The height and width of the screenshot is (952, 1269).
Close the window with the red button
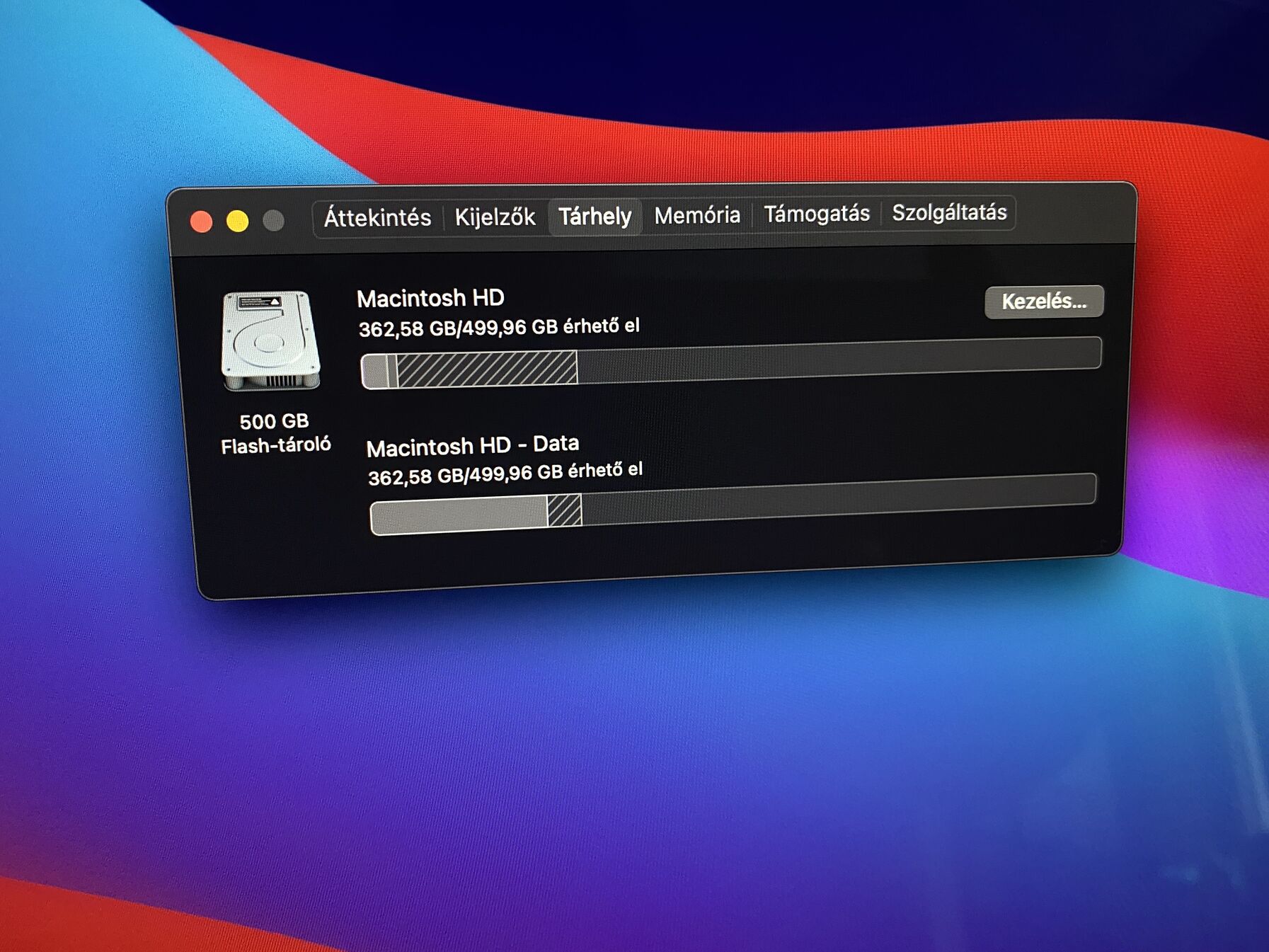(202, 222)
